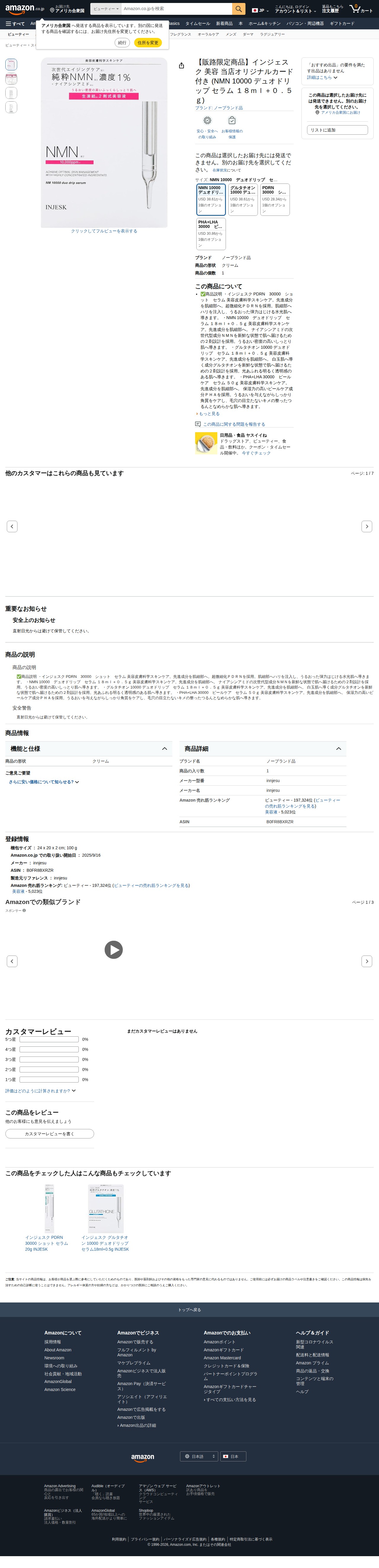Viewport: 379px width, 1568px height.
Task: Play the similar brands sponsored video
Action: (x=113, y=950)
